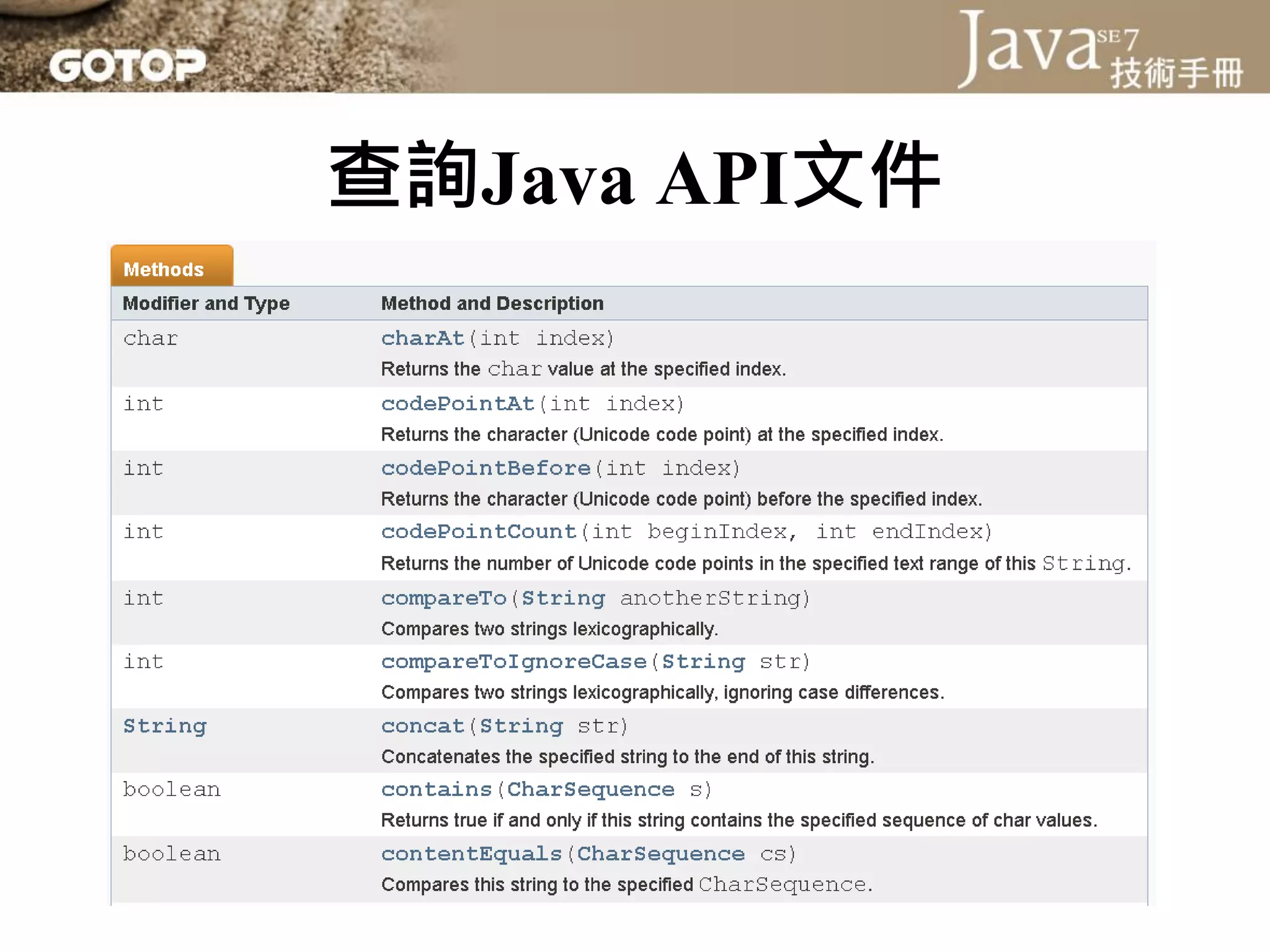Click 'Returns the number of Unicode code points' description
The height and width of the screenshot is (952, 1270).
click(756, 563)
